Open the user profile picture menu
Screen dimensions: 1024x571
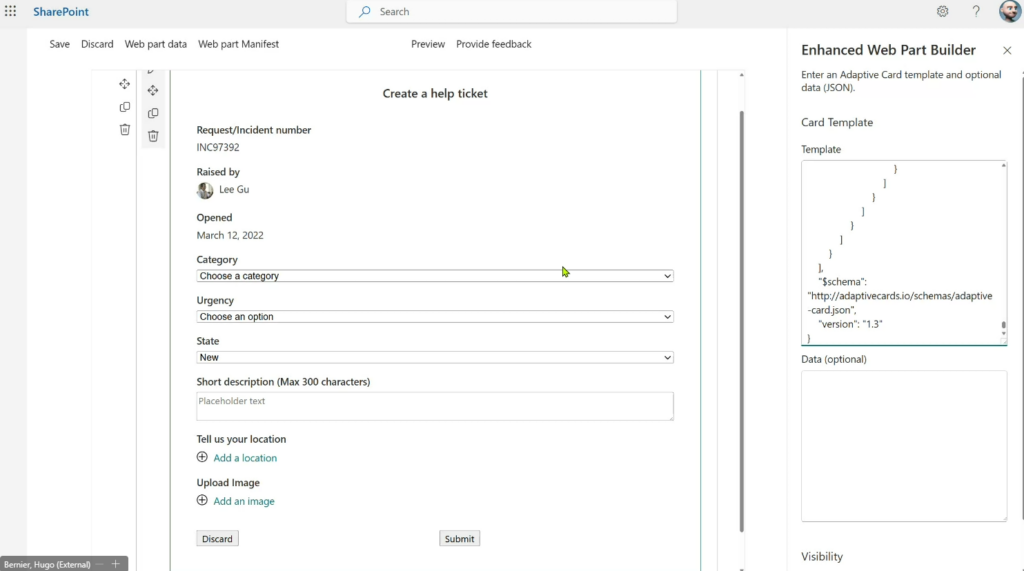click(x=1009, y=12)
